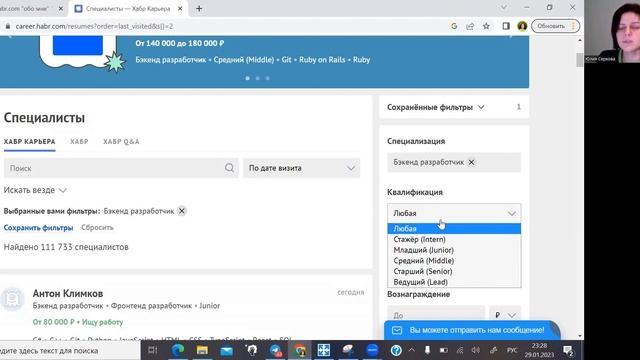
Task: Remove Бэкенд разработчик from the Специализация field
Action: 471,162
